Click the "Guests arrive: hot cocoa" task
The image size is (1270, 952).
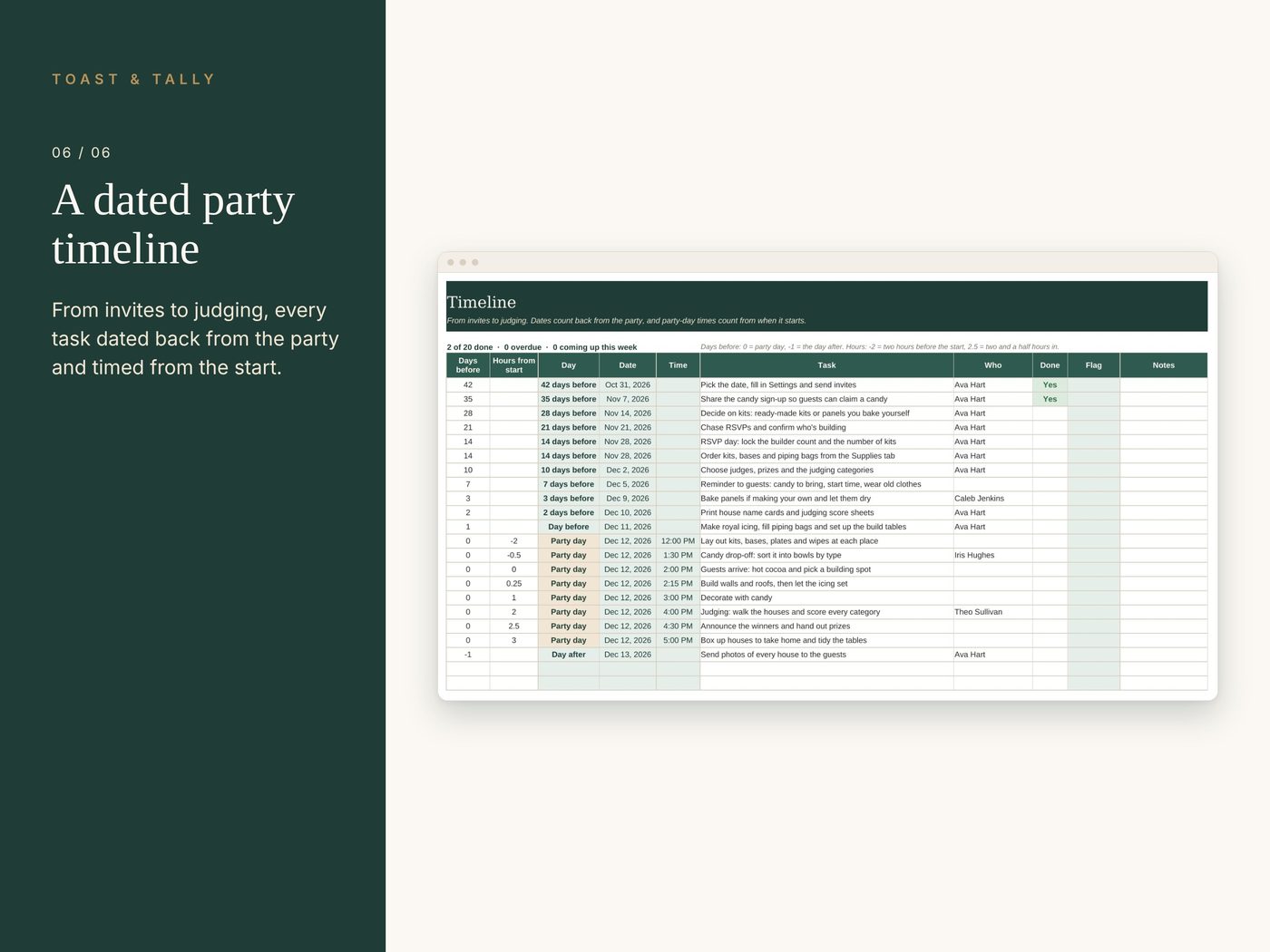pyautogui.click(x=826, y=569)
